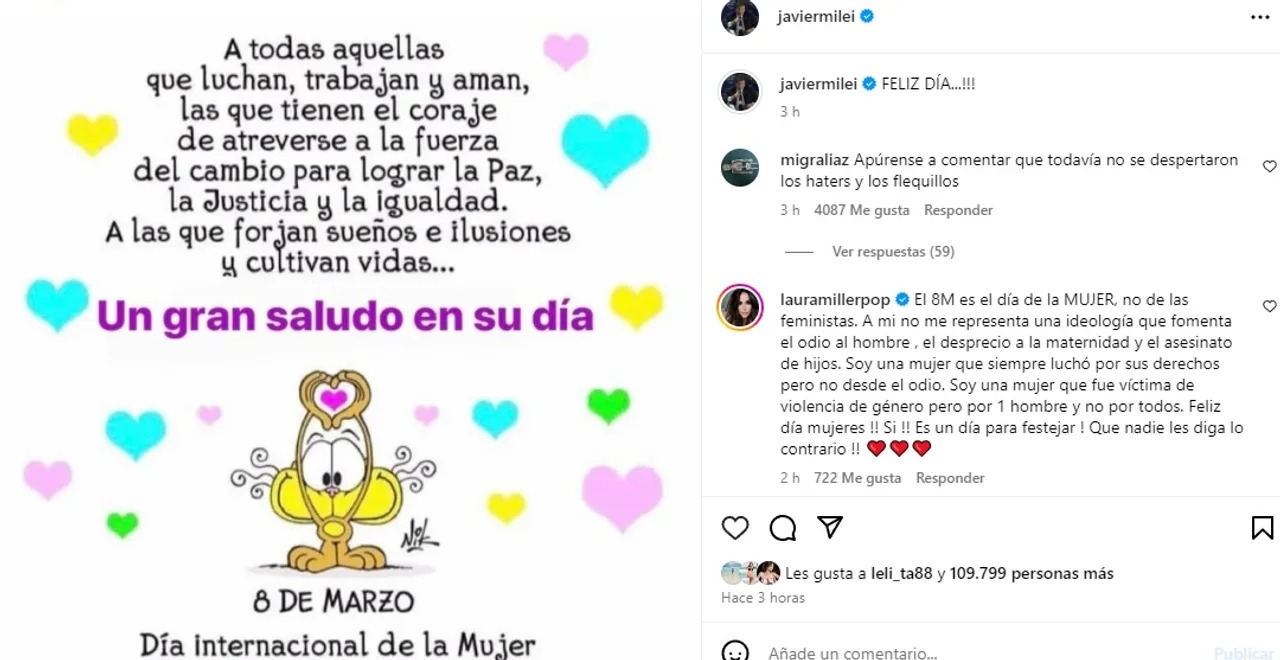Image resolution: width=1280 pixels, height=660 pixels.
Task: Open javiermilei's profile from the header username
Action: 817,16
